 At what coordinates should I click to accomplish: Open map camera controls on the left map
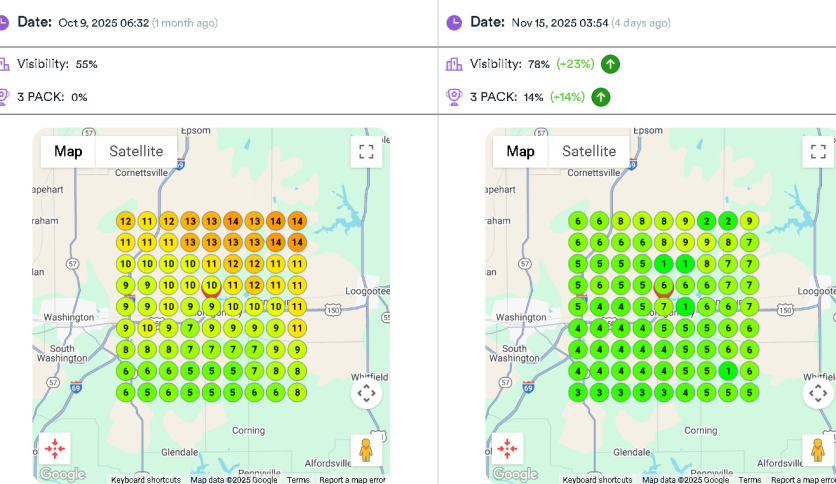coord(366,393)
